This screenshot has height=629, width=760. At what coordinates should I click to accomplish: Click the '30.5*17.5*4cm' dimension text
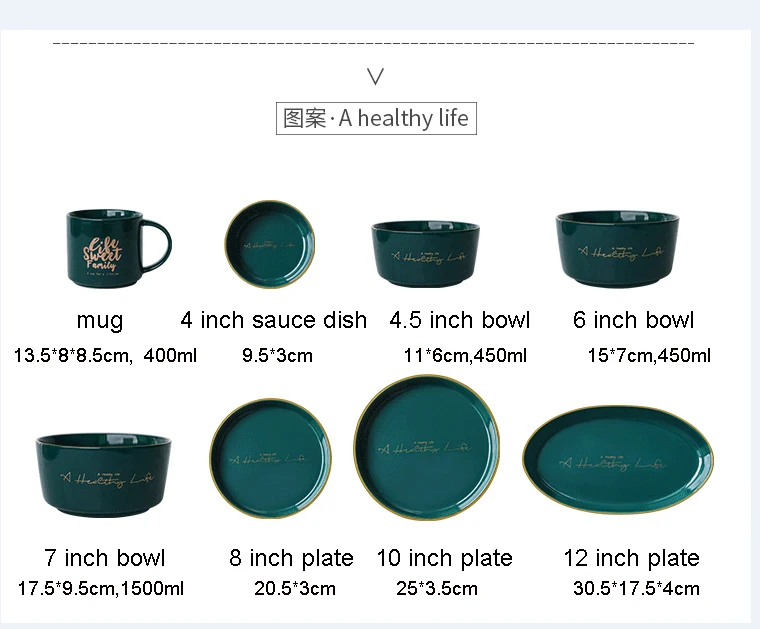click(636, 589)
